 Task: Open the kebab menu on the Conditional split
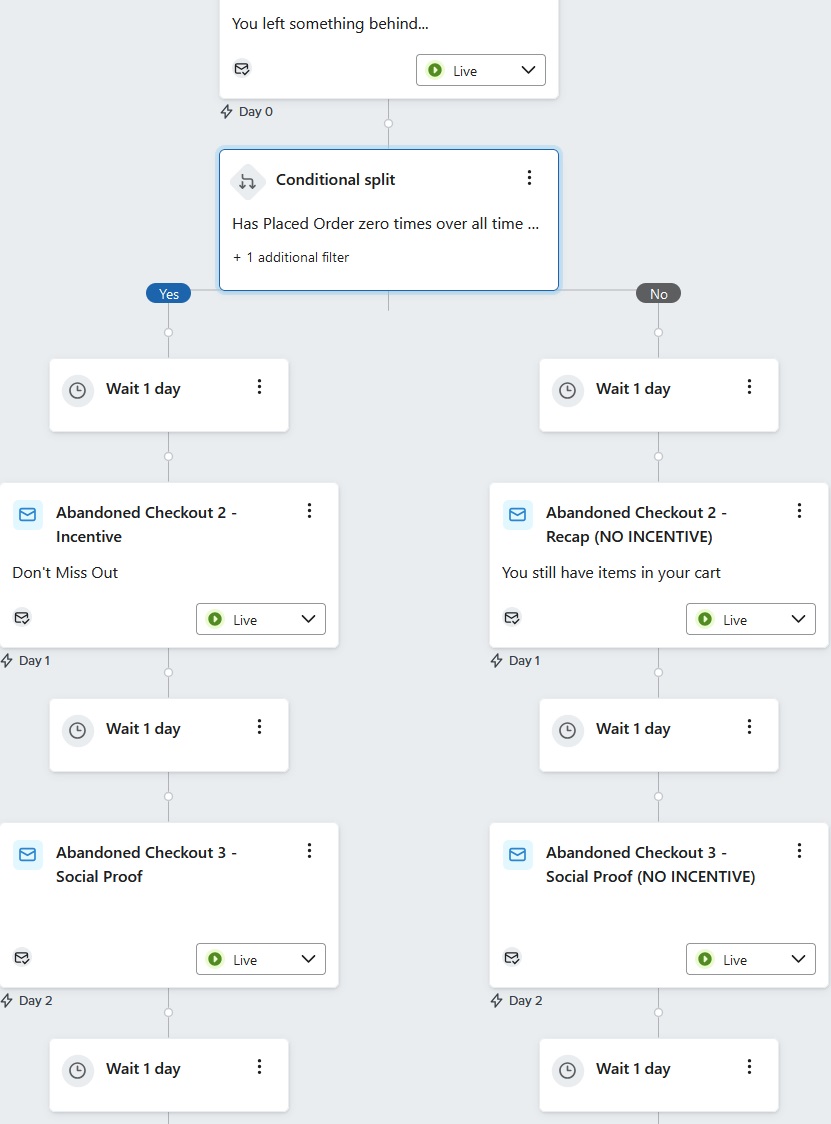tap(530, 177)
